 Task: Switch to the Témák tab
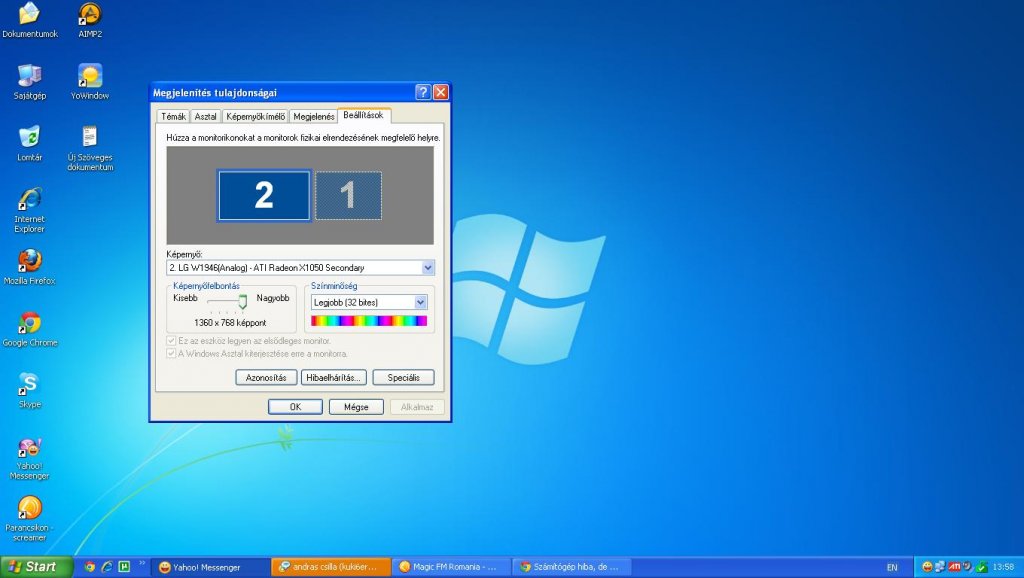point(174,116)
